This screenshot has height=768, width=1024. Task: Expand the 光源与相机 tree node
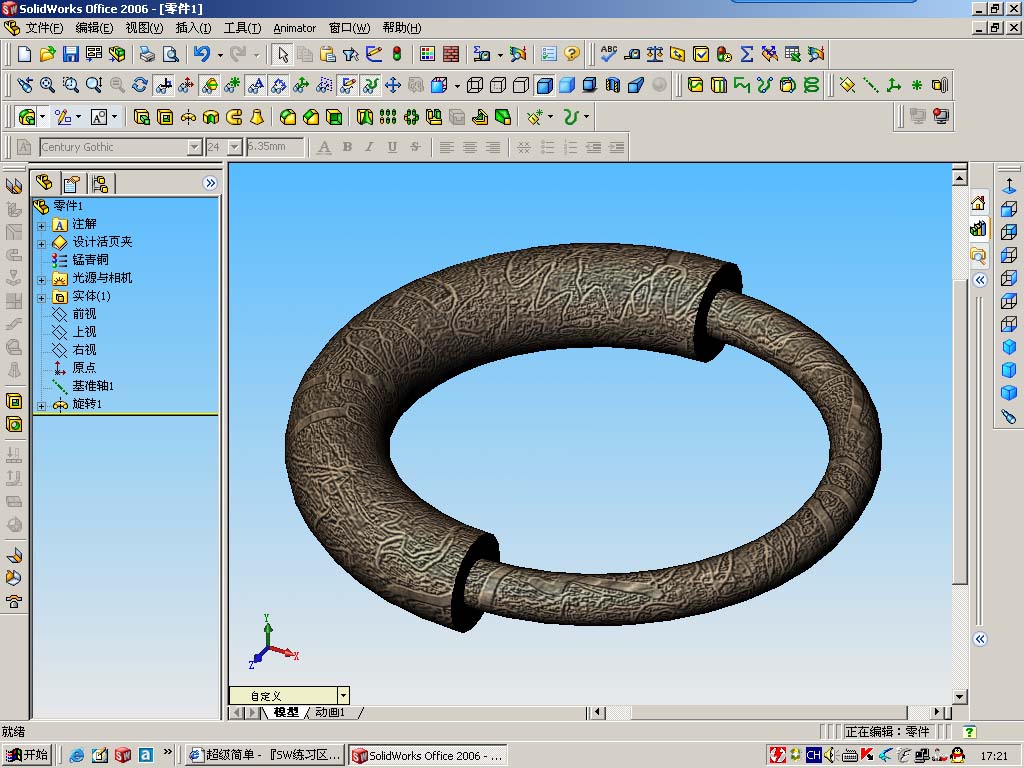tap(41, 280)
